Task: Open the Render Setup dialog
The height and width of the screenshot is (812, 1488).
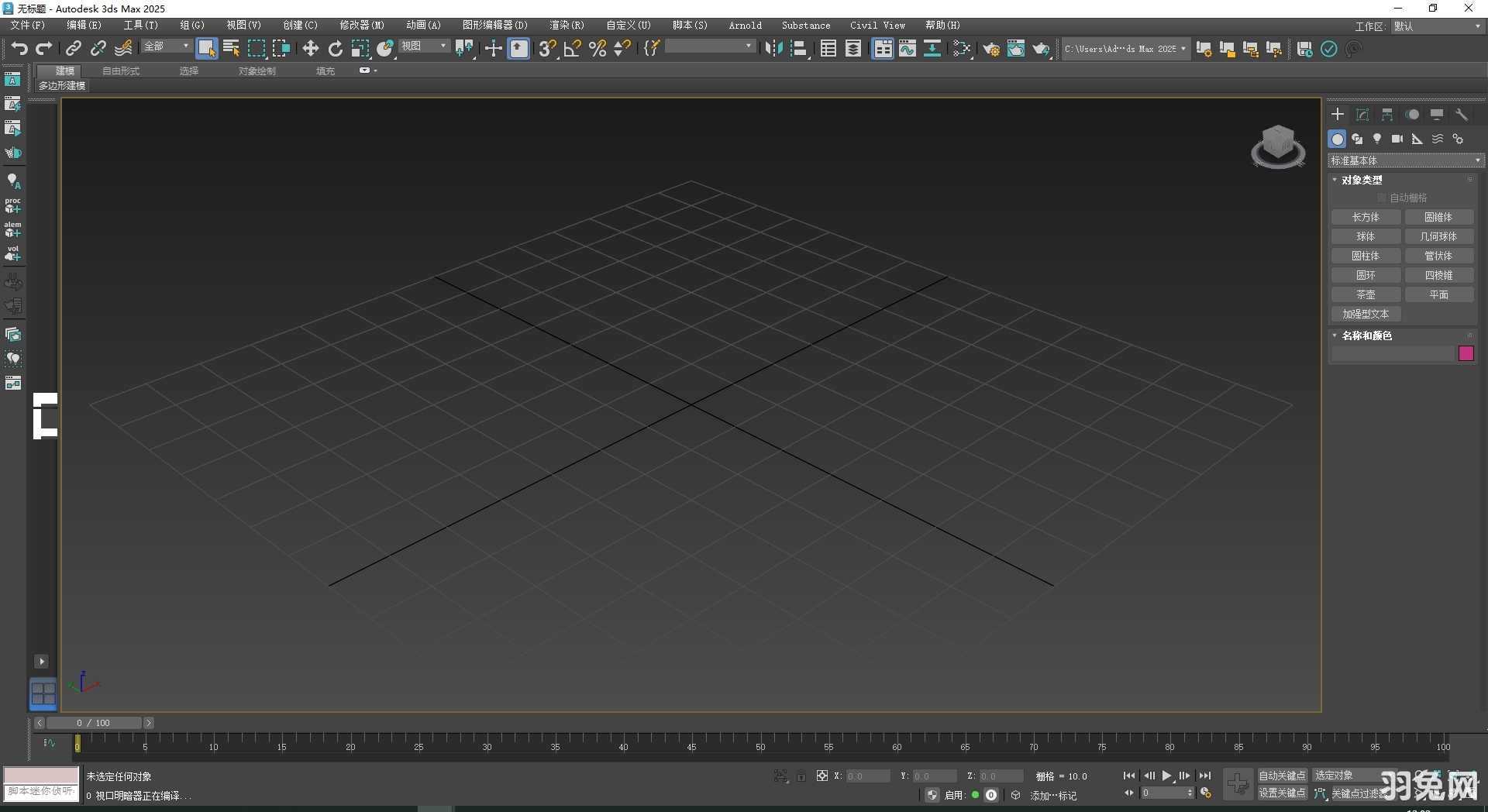Action: click(x=992, y=49)
